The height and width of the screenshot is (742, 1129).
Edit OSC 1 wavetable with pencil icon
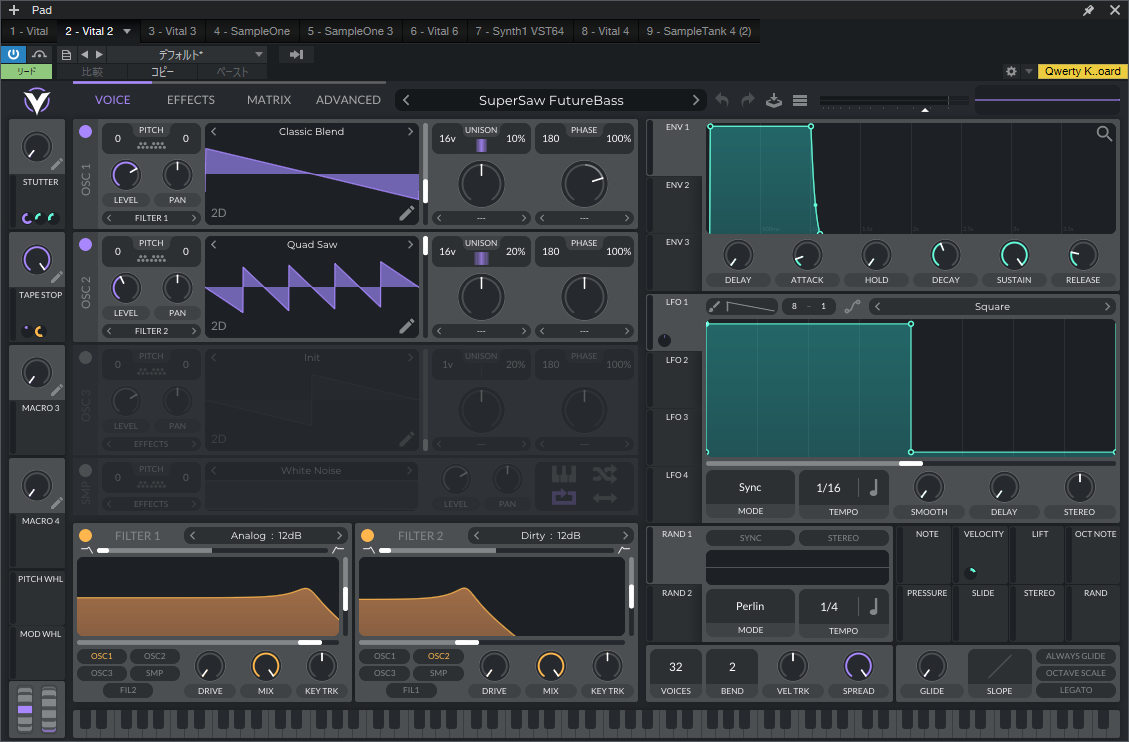(x=406, y=212)
